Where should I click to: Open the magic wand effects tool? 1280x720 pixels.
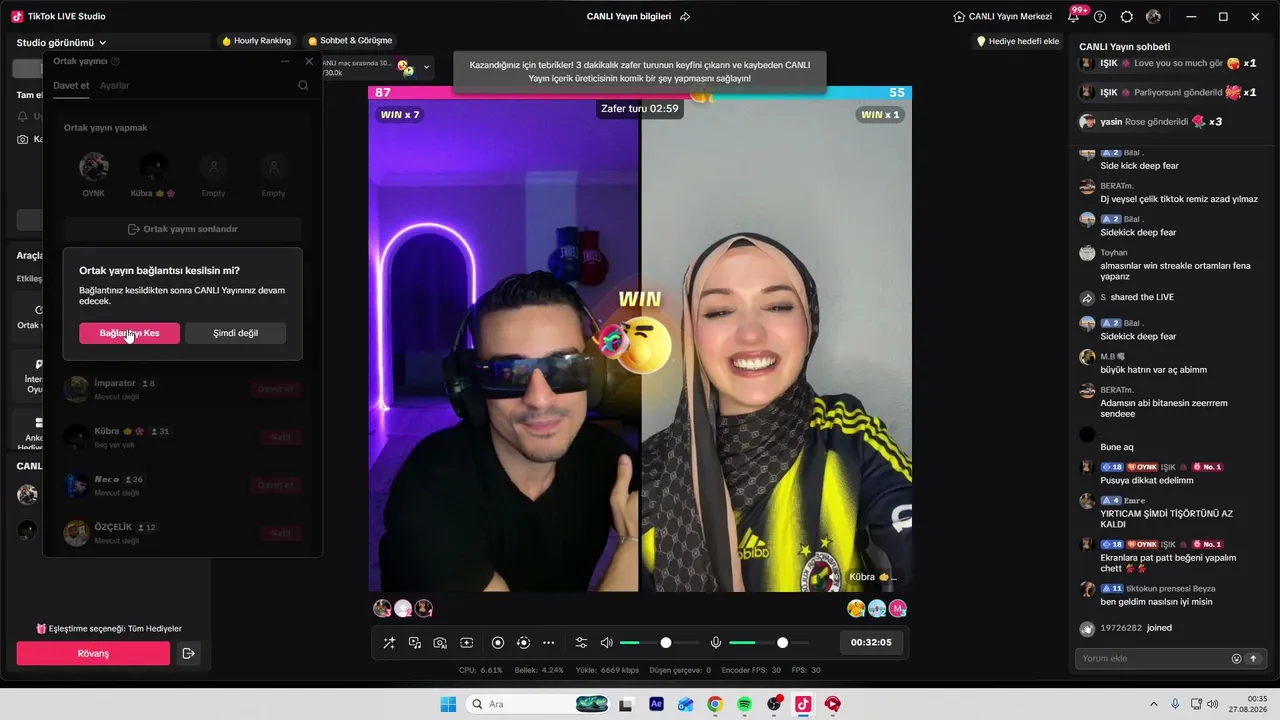[x=389, y=643]
